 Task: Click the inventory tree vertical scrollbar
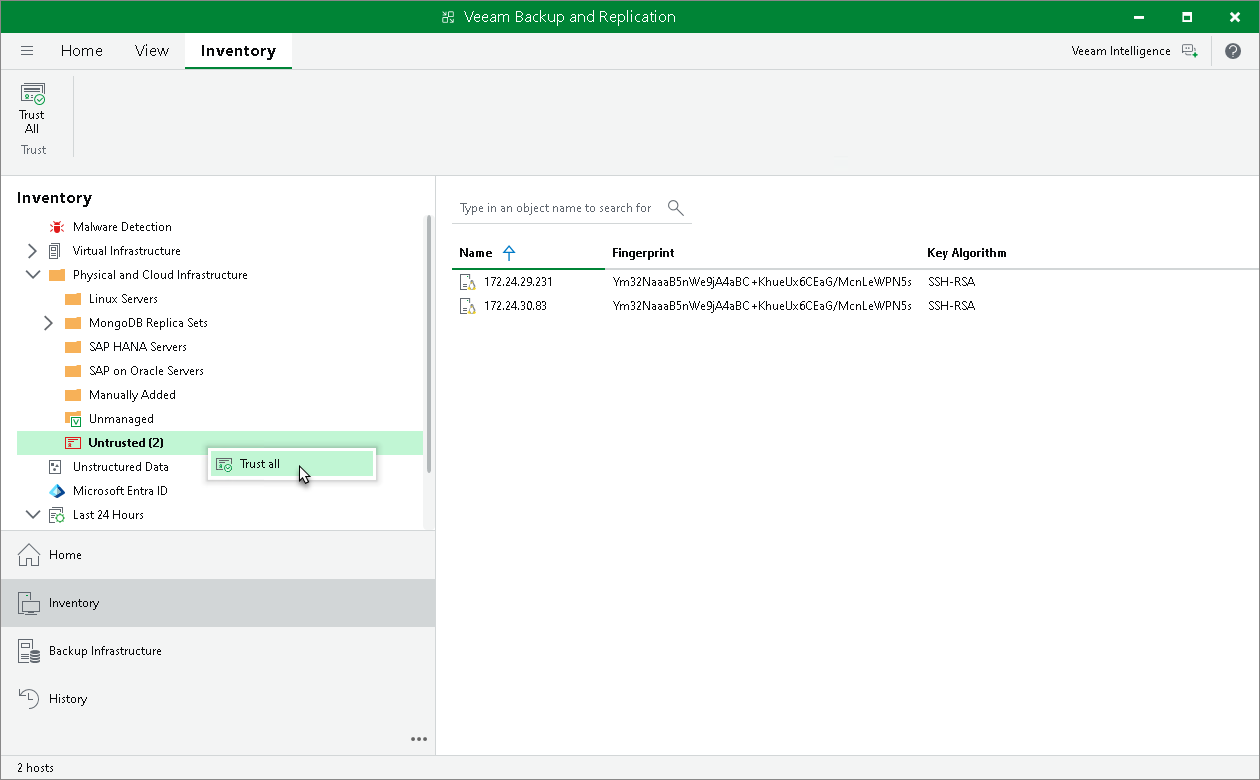click(x=429, y=340)
